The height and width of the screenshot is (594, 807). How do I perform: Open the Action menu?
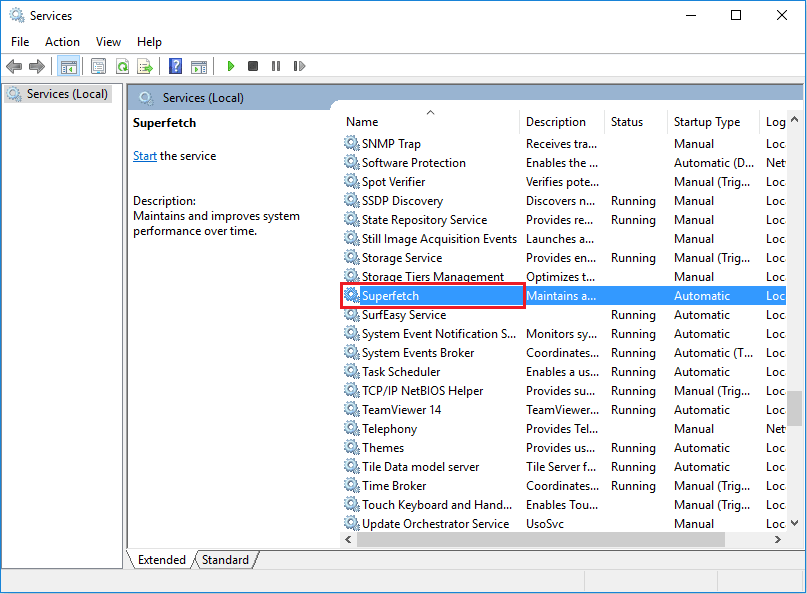point(62,42)
